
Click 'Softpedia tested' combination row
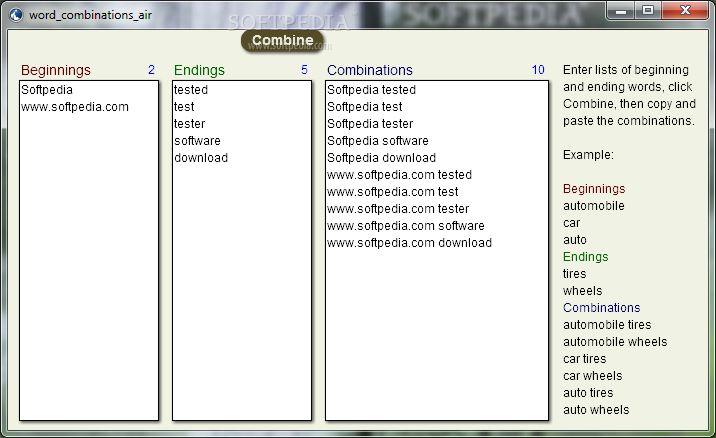click(371, 90)
